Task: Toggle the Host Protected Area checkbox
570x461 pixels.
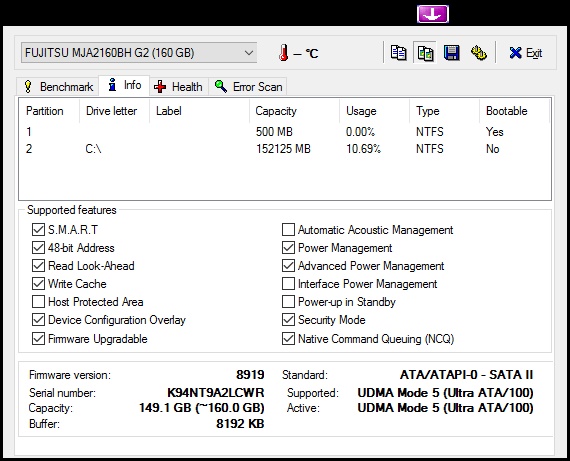Action: coord(38,302)
